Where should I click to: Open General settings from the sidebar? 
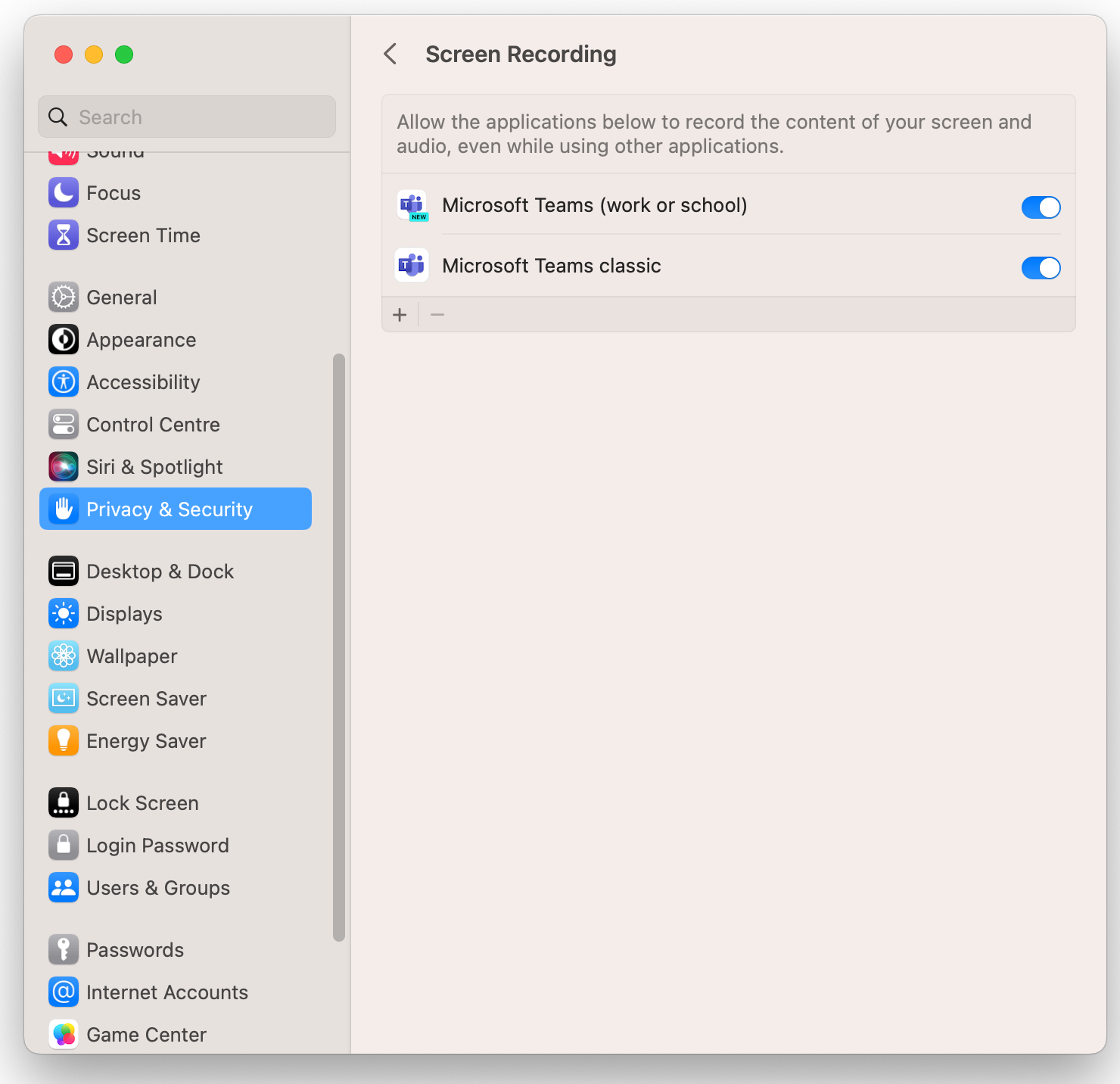64,297
